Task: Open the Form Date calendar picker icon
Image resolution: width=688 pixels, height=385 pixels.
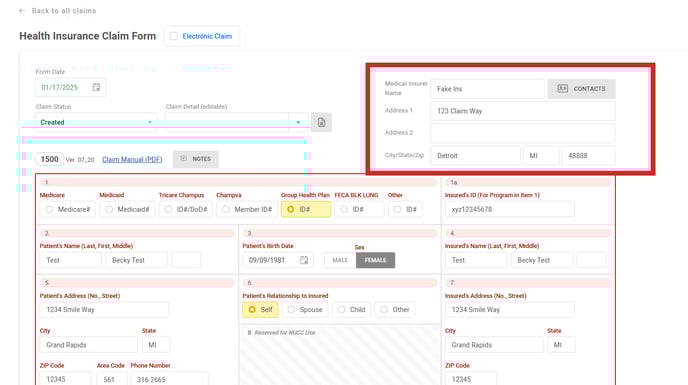Action: coord(96,87)
